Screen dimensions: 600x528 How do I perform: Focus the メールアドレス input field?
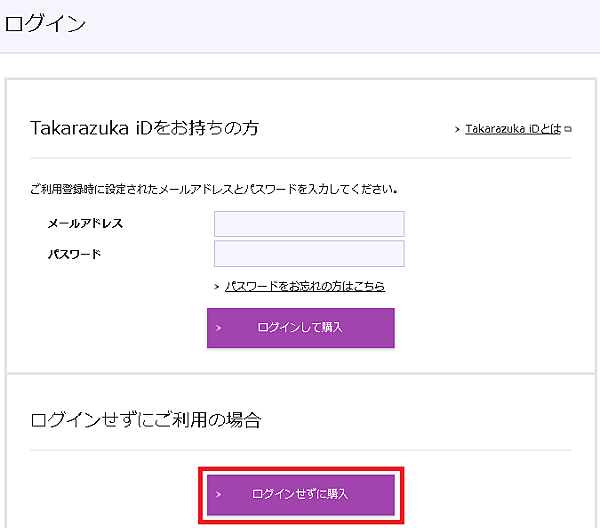[309, 224]
